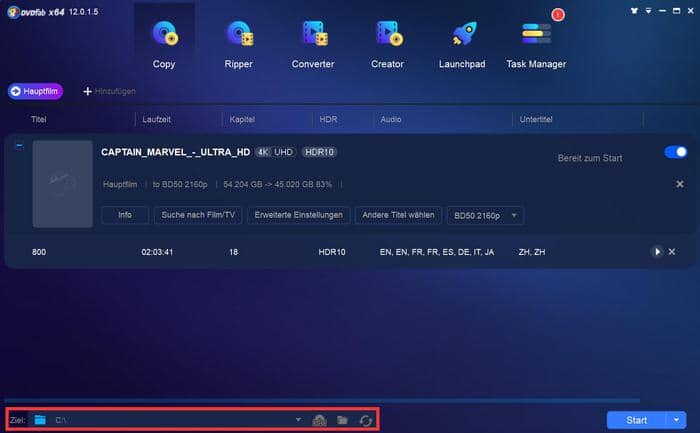Click the Start button
The height and width of the screenshot is (433, 700).
pos(636,420)
